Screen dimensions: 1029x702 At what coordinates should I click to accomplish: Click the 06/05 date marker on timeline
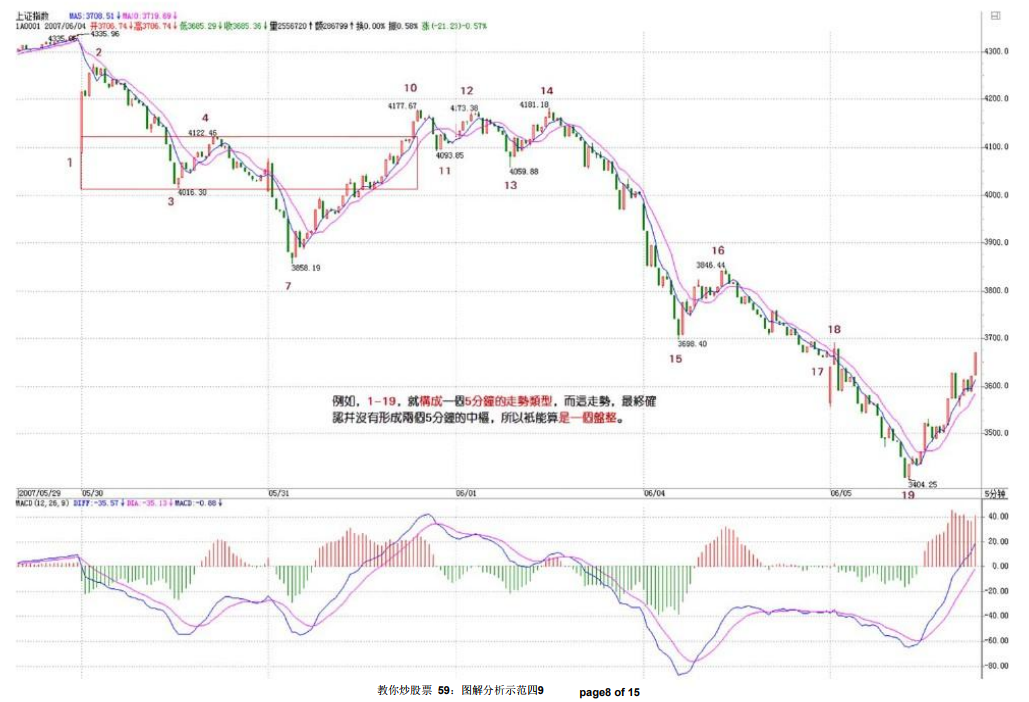(840, 493)
